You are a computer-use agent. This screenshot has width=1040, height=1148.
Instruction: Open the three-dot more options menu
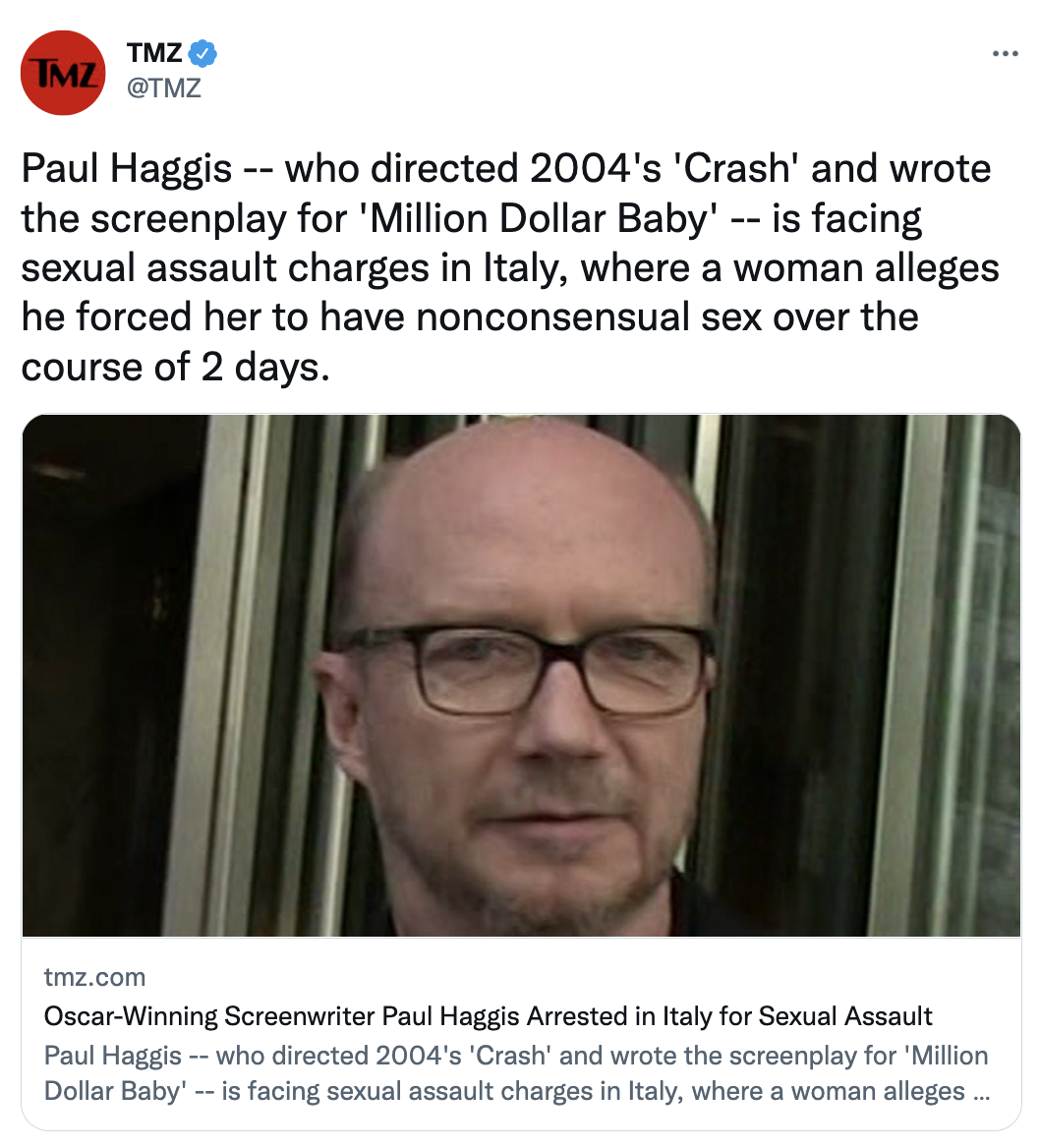pos(1005,53)
